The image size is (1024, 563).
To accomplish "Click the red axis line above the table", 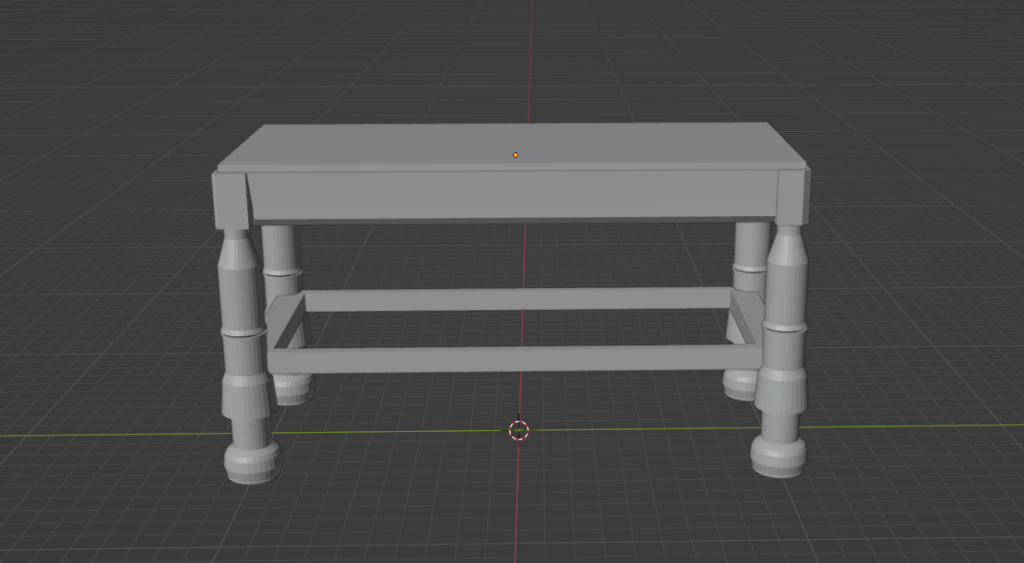I will [x=531, y=60].
